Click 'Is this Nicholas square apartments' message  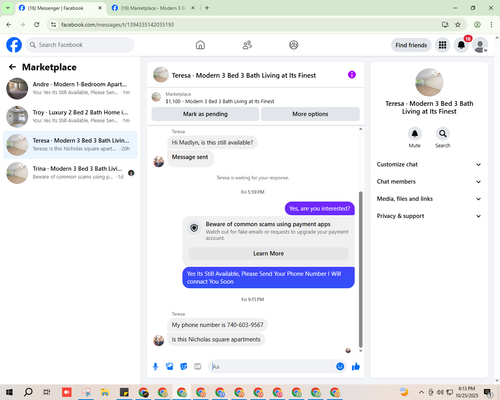[216, 339]
